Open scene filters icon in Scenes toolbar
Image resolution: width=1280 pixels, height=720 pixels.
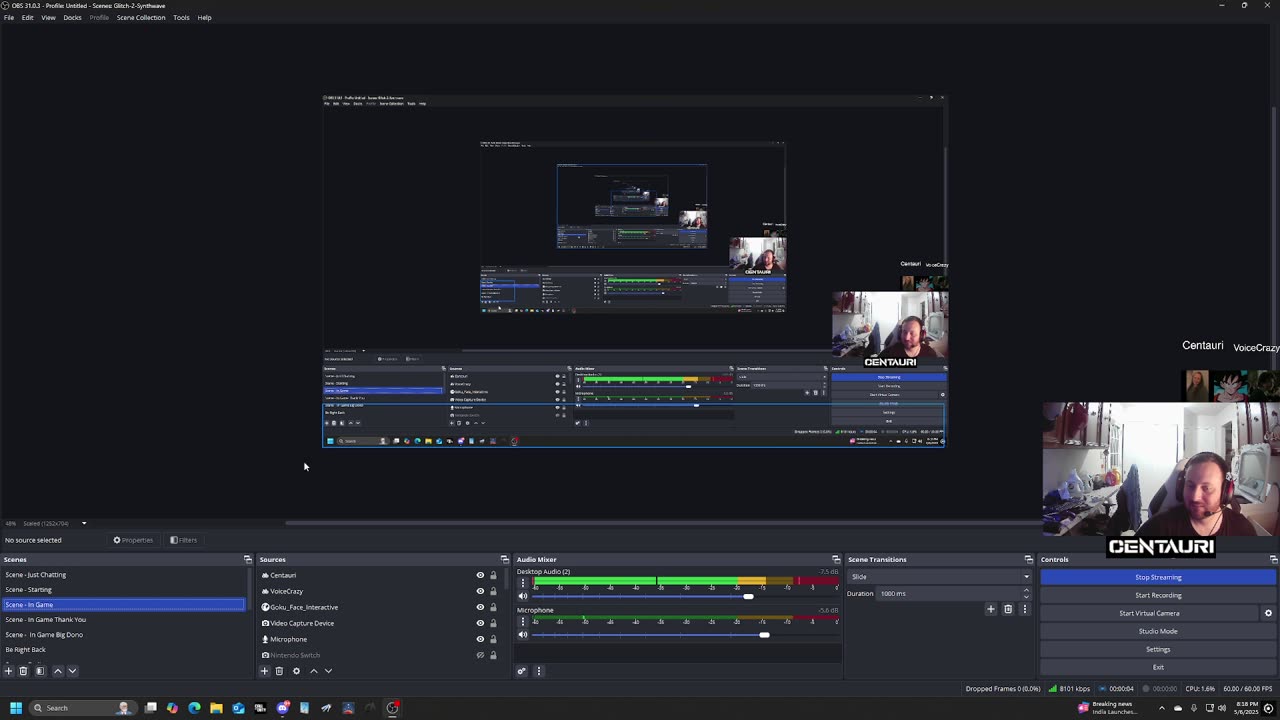40,671
